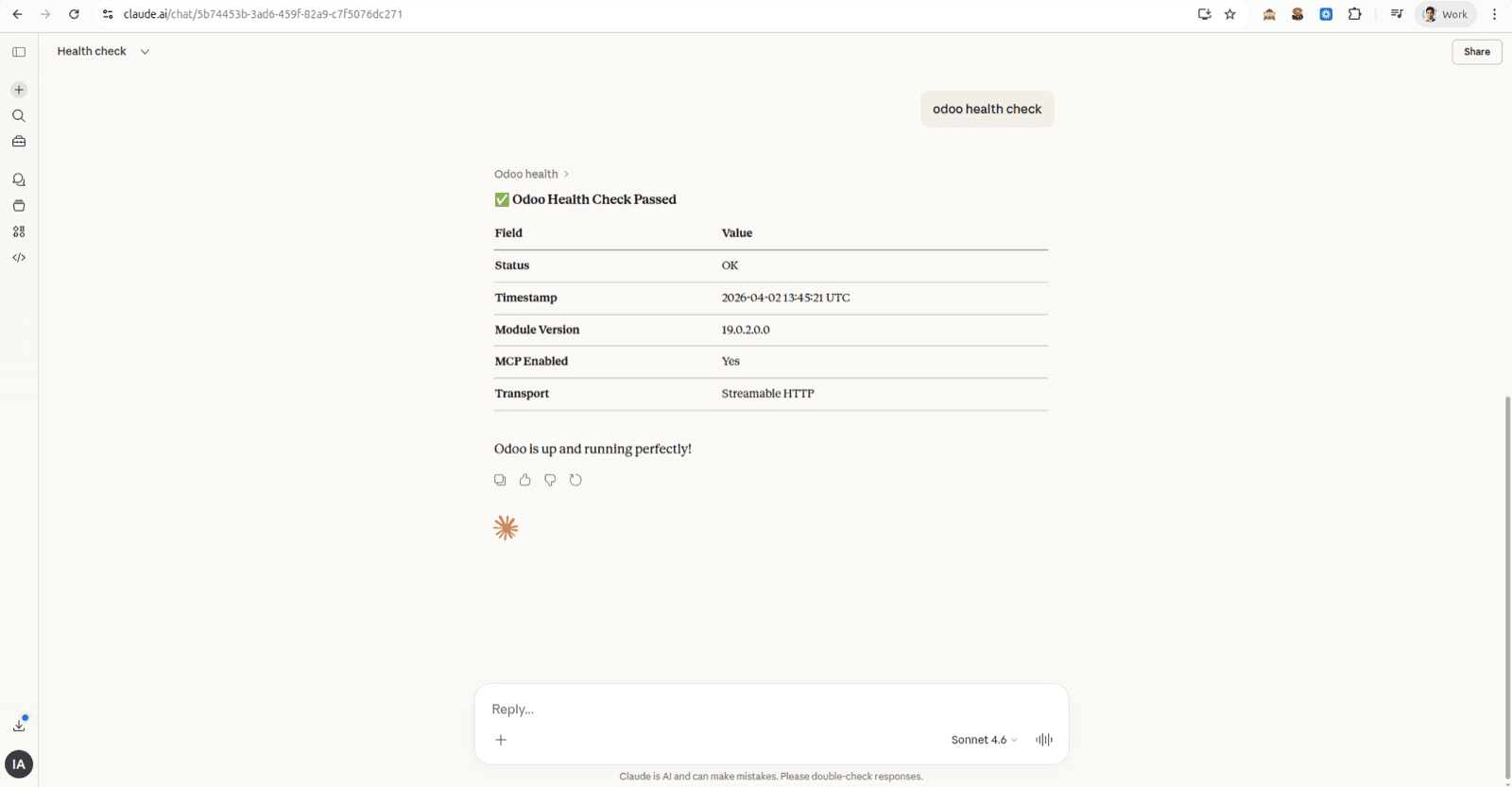The width and height of the screenshot is (1512, 787).
Task: Open the Projects icon in sidebar
Action: (19, 206)
